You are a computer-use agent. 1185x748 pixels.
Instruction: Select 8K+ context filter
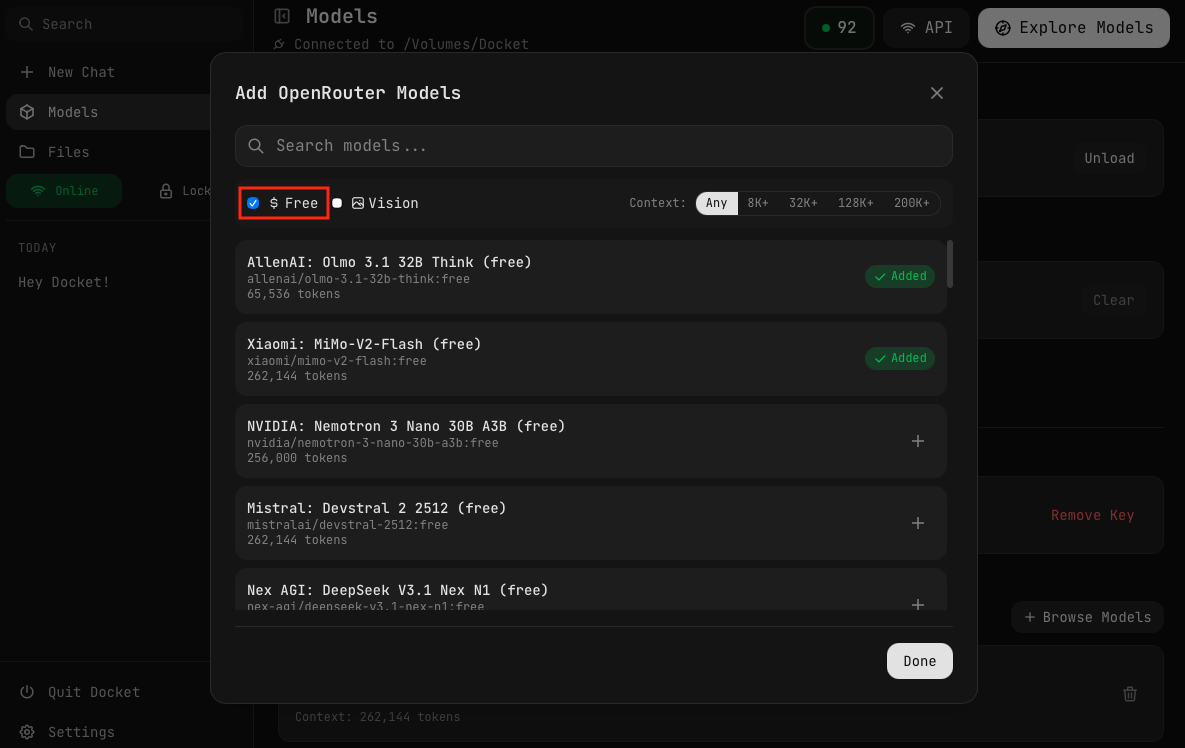tap(758, 203)
